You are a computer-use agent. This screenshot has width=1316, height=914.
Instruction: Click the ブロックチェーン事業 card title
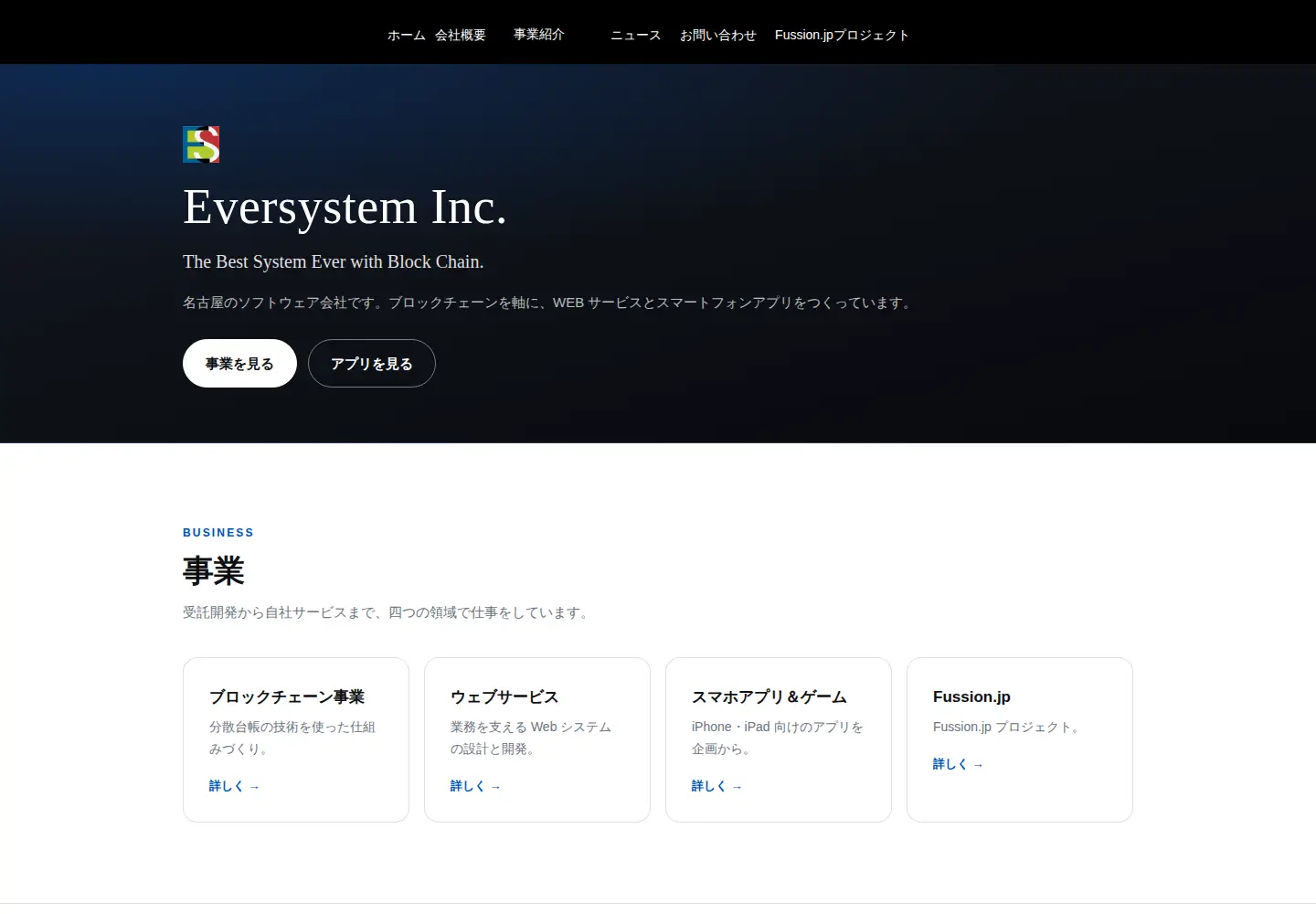click(287, 697)
